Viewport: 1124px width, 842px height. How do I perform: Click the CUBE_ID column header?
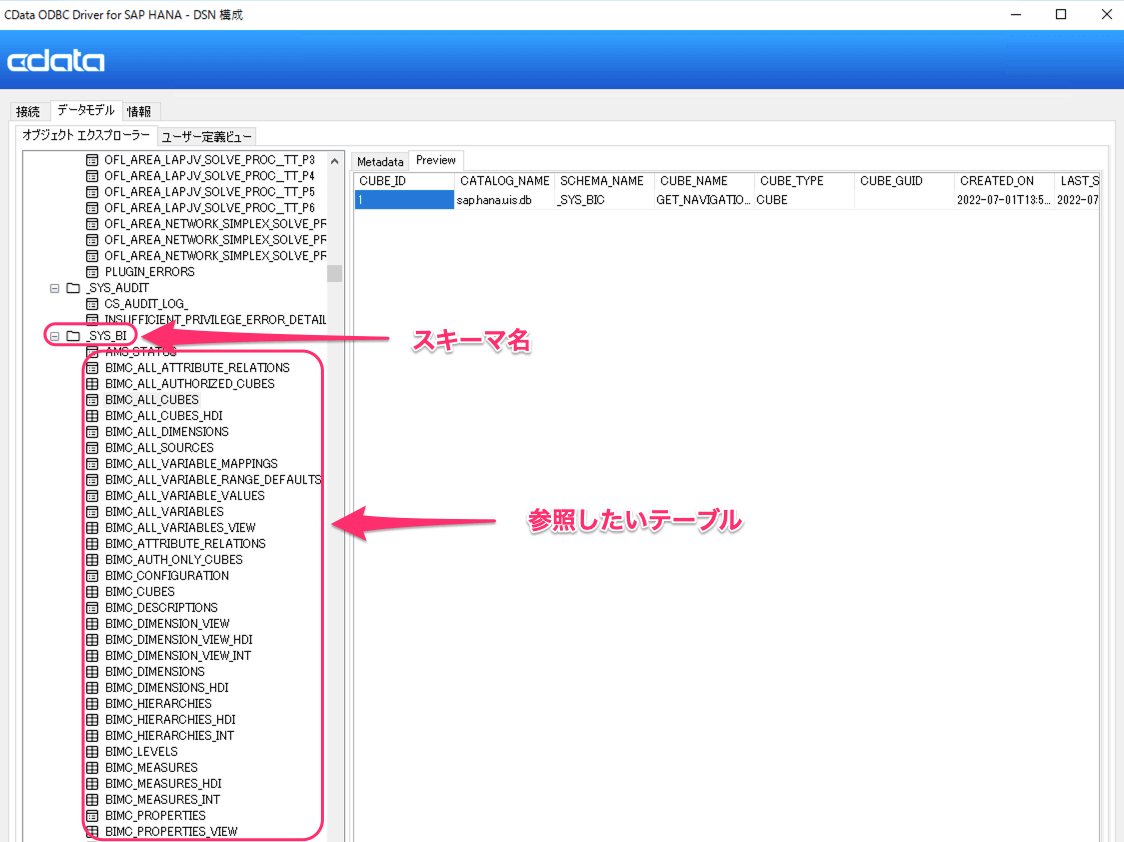coord(404,181)
